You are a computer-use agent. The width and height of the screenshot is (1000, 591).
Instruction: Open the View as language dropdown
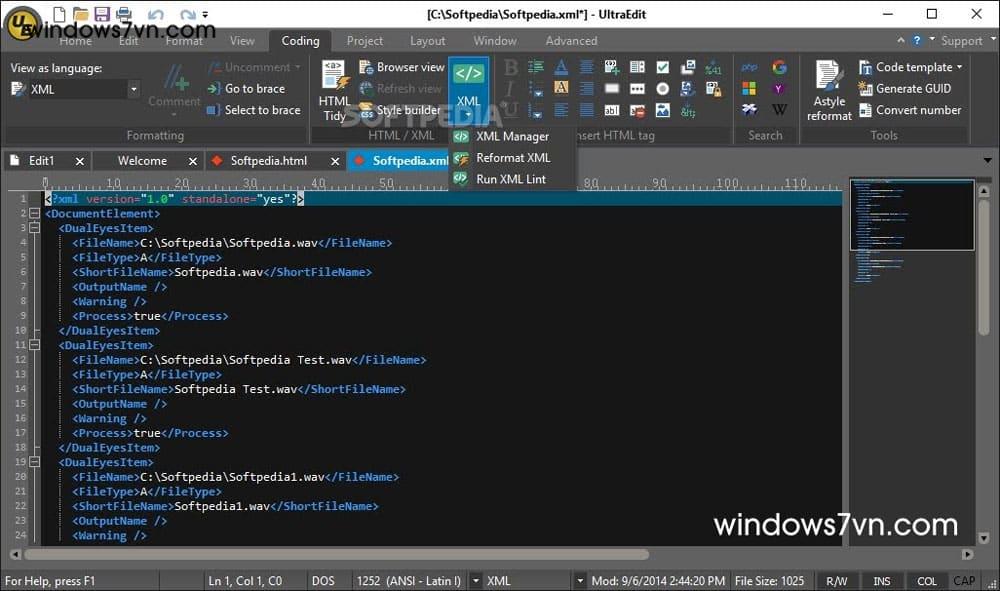click(133, 89)
